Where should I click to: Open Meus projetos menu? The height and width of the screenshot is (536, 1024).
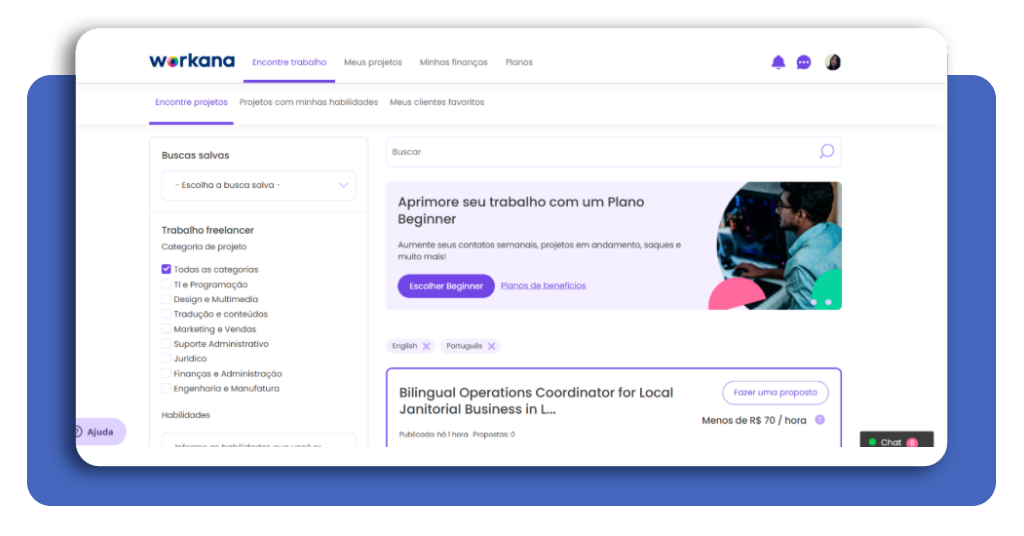point(373,62)
